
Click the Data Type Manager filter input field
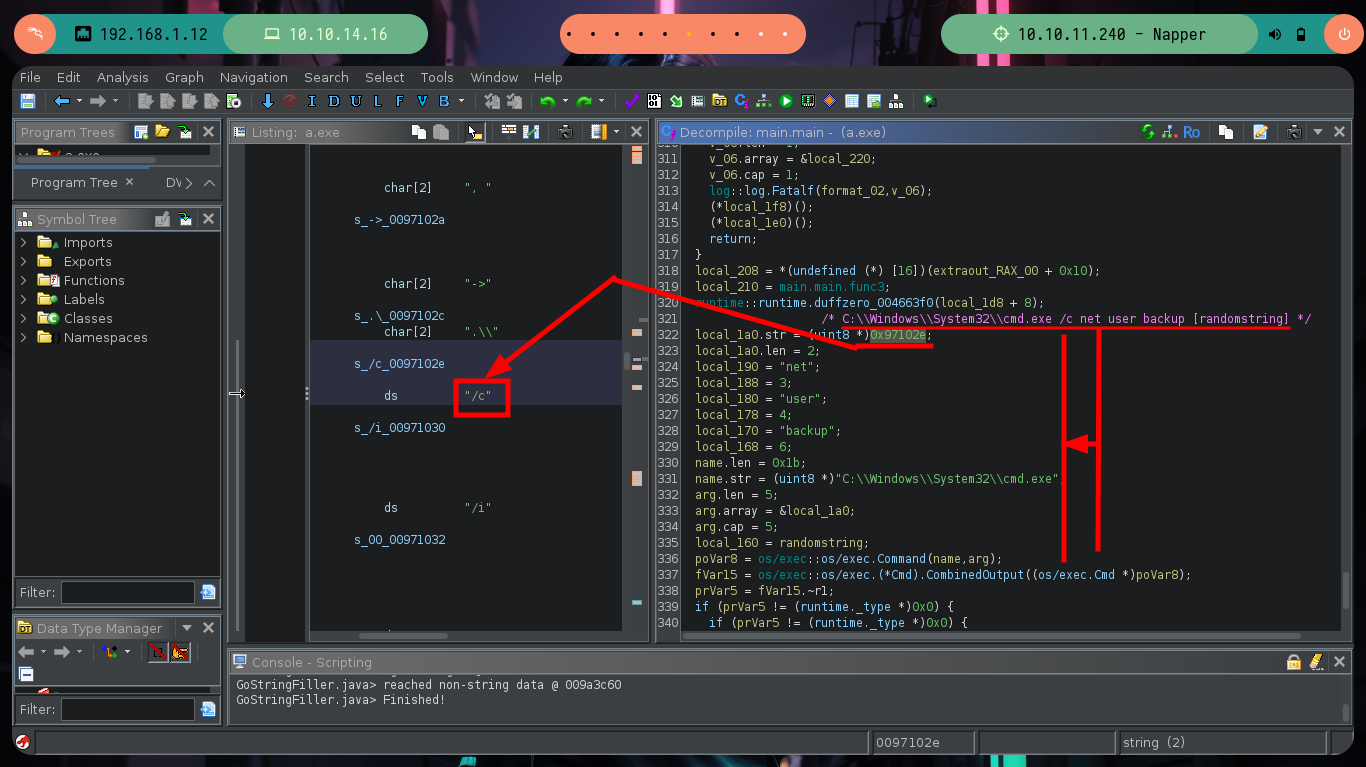[127, 709]
